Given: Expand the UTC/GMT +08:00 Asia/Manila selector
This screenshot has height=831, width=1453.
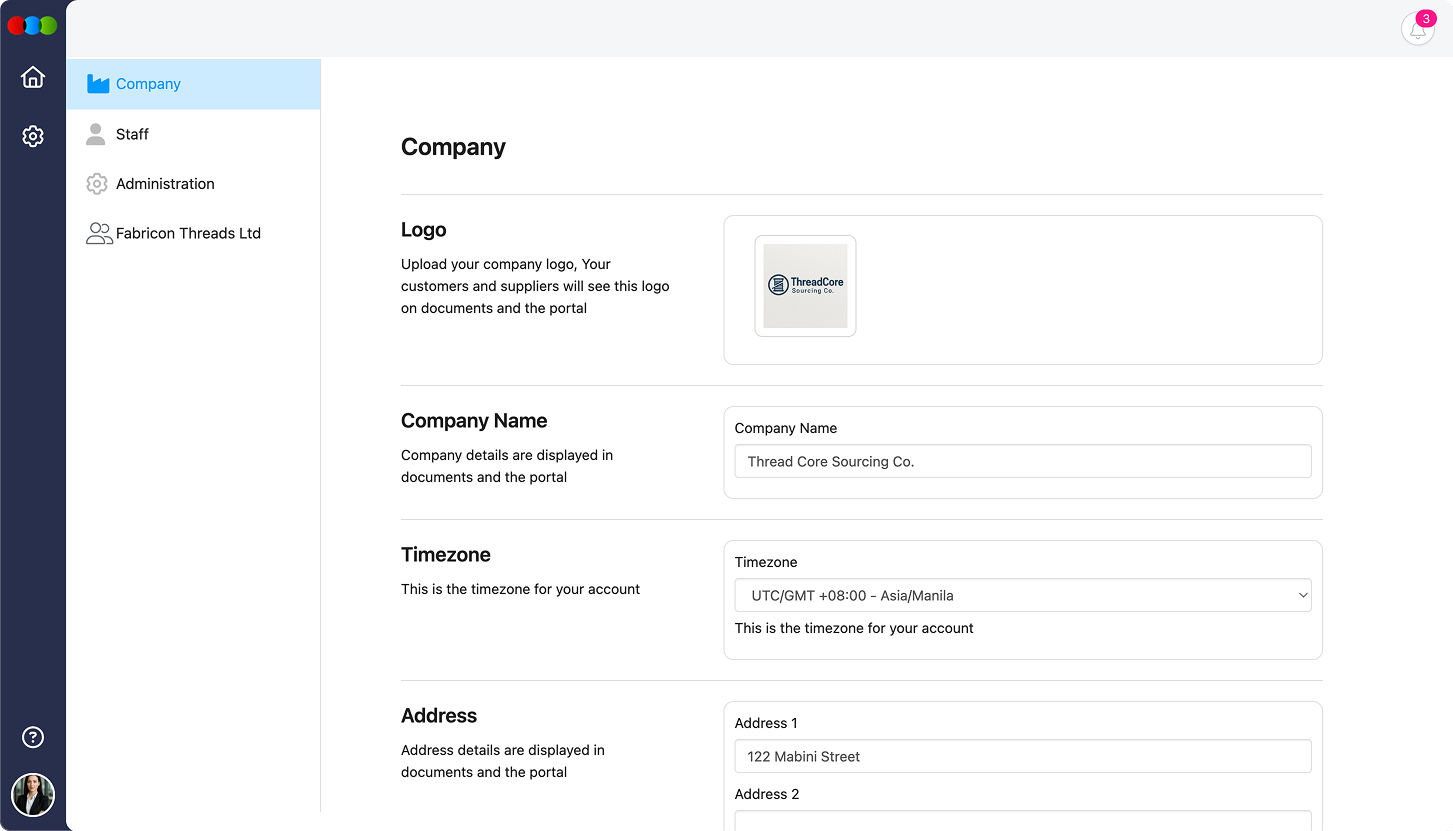Looking at the screenshot, I should (x=1022, y=595).
